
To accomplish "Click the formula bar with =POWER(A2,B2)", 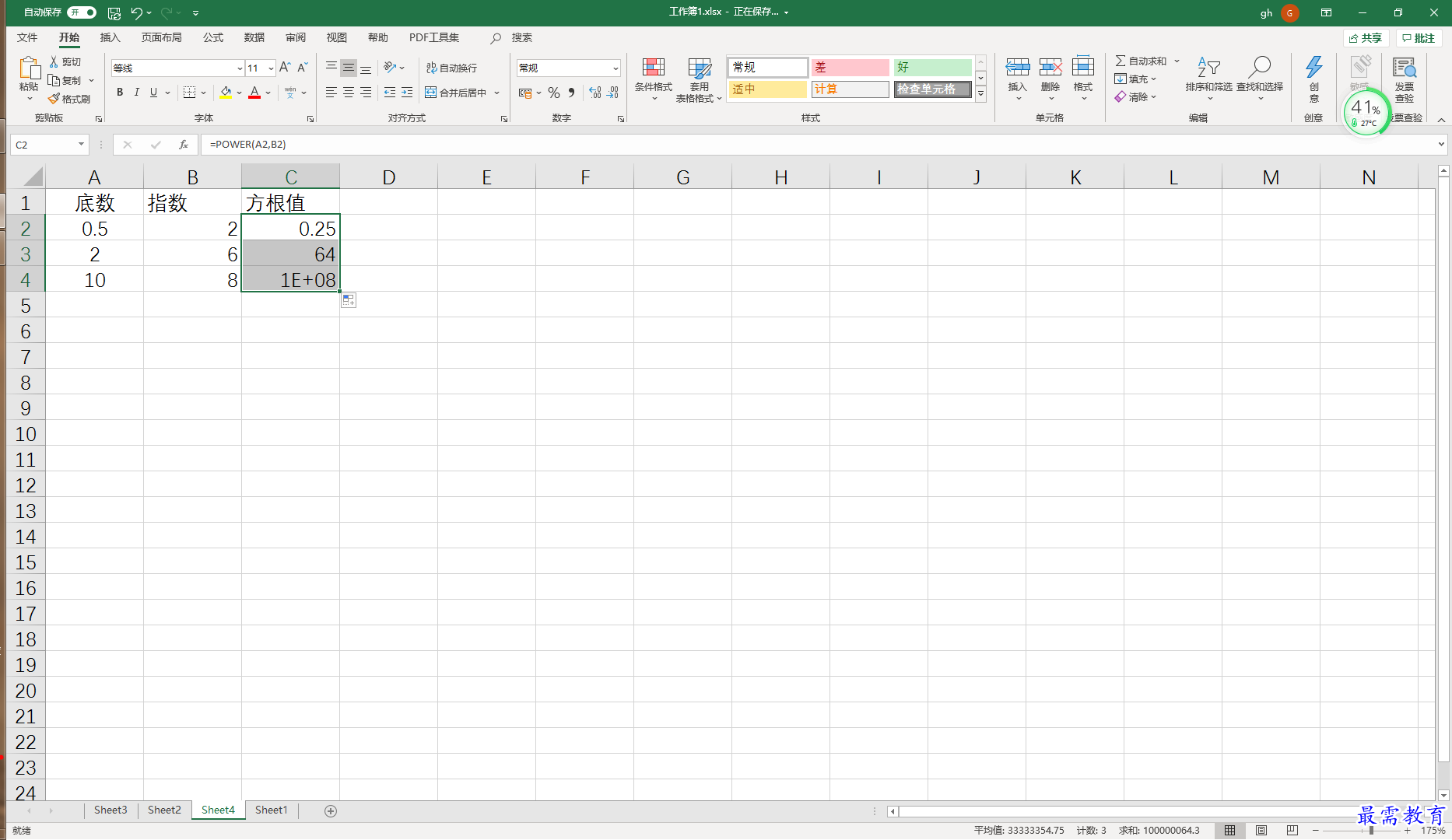I will tap(823, 145).
